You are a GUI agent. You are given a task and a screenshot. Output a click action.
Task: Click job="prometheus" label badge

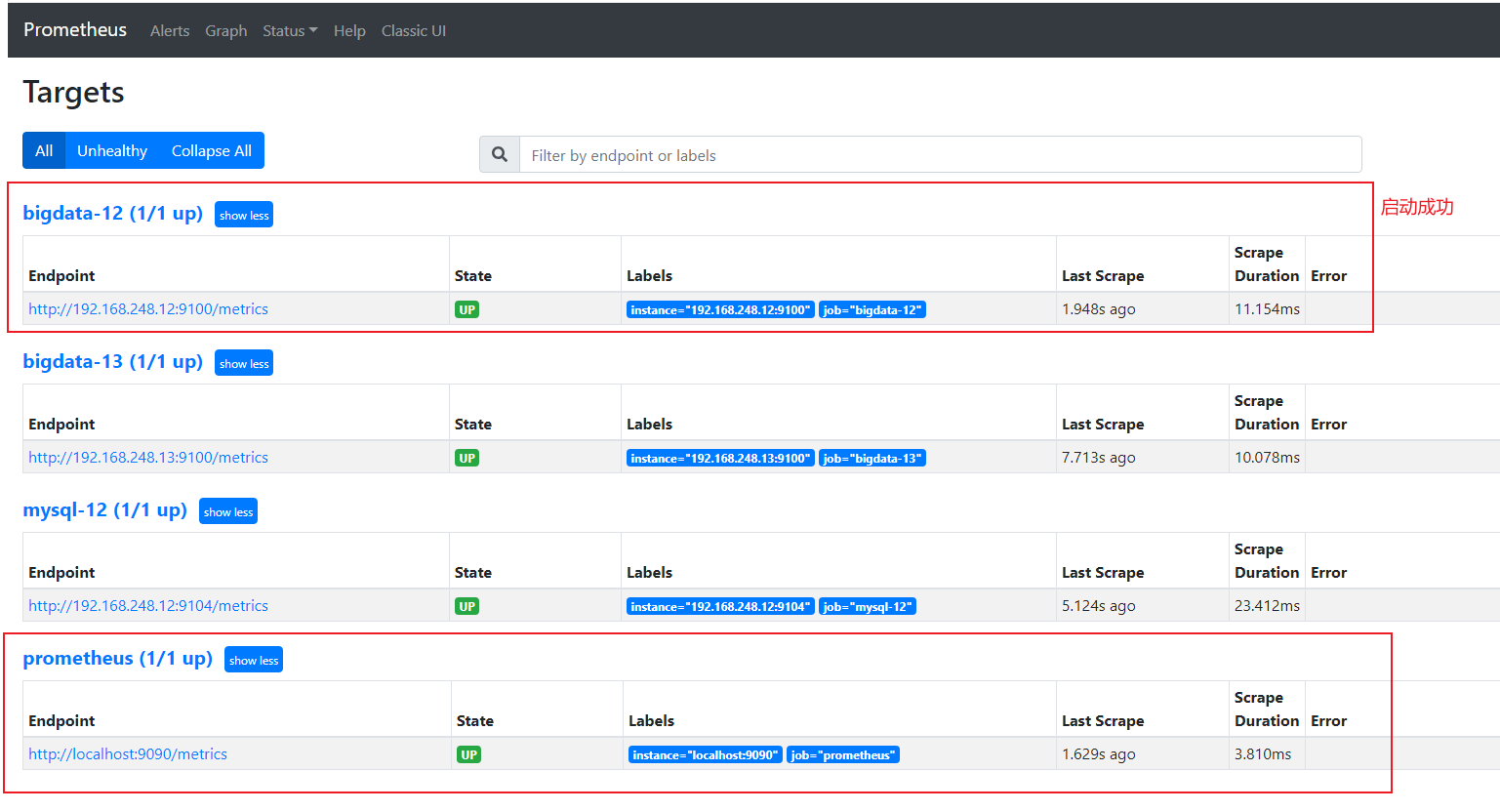(x=843, y=754)
